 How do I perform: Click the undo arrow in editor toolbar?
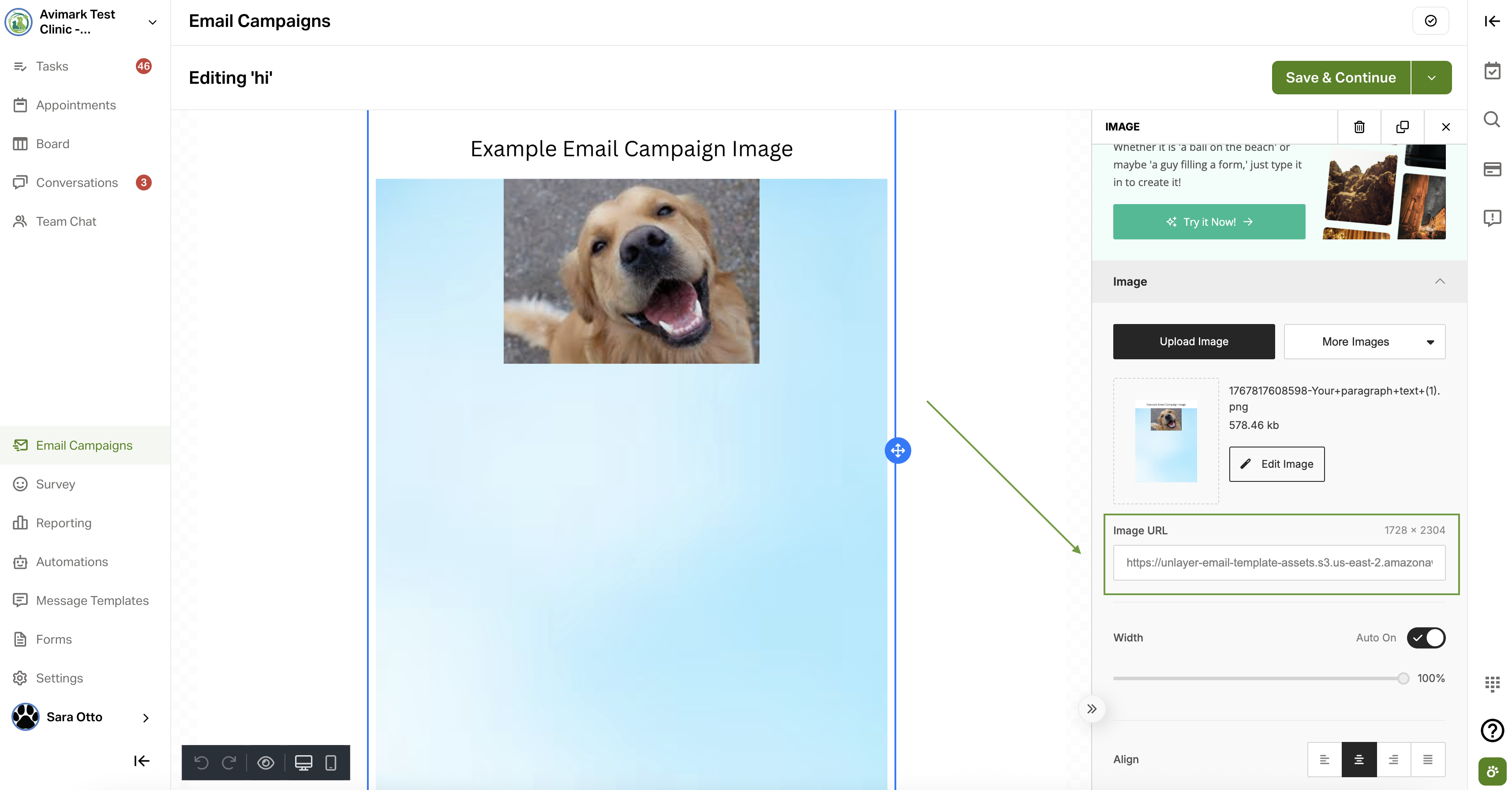(201, 762)
